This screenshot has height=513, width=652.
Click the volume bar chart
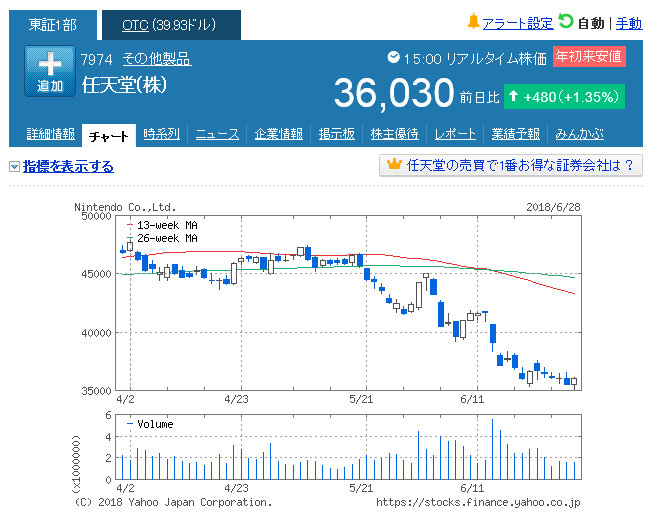(348, 447)
